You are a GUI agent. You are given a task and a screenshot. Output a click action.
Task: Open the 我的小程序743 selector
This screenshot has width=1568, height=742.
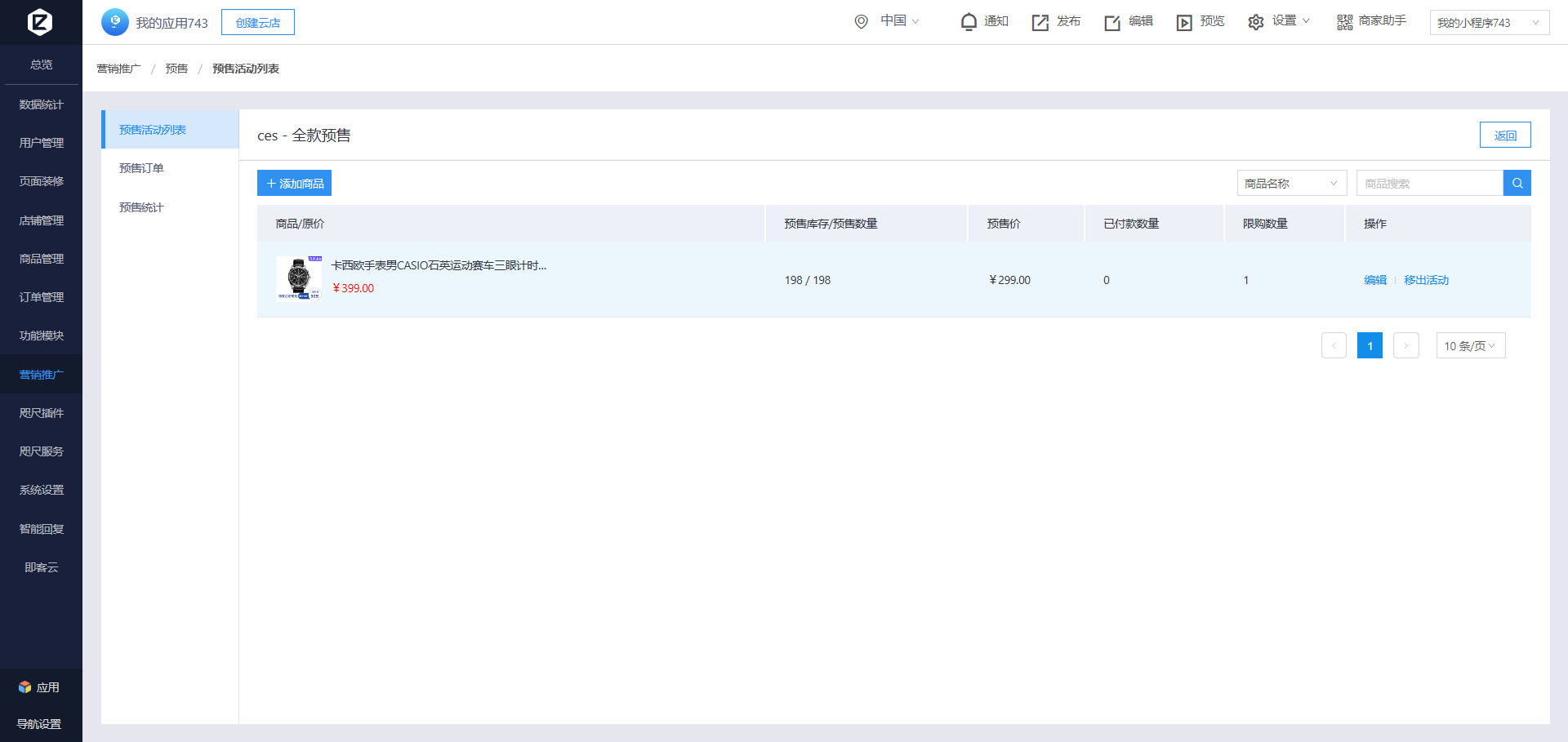[1490, 23]
